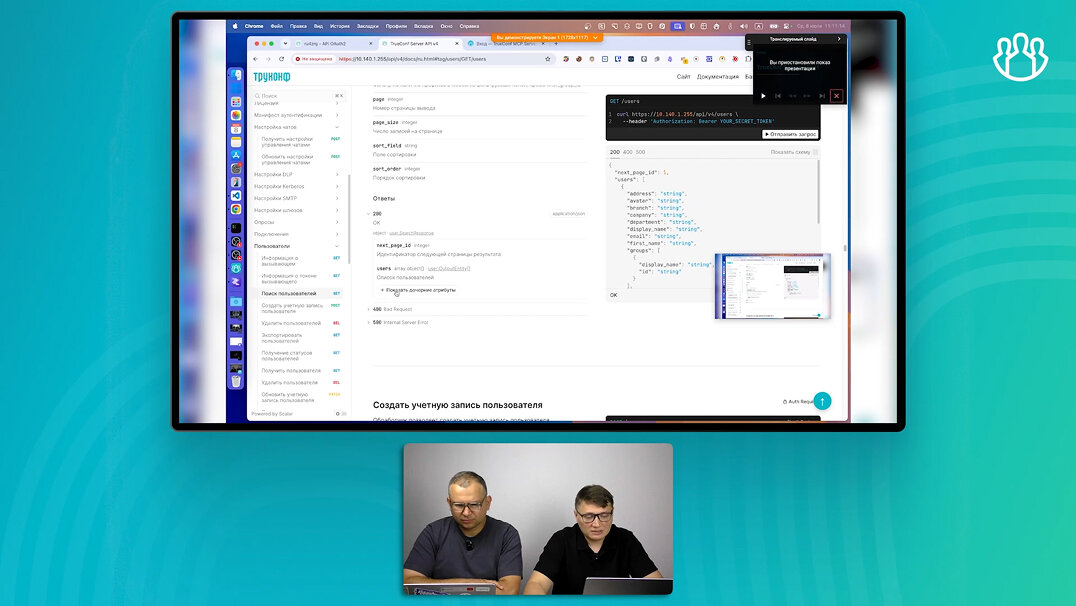The height and width of the screenshot is (606, 1076).
Task: Click the 'Не защищено' security indicator
Action: coord(315,59)
